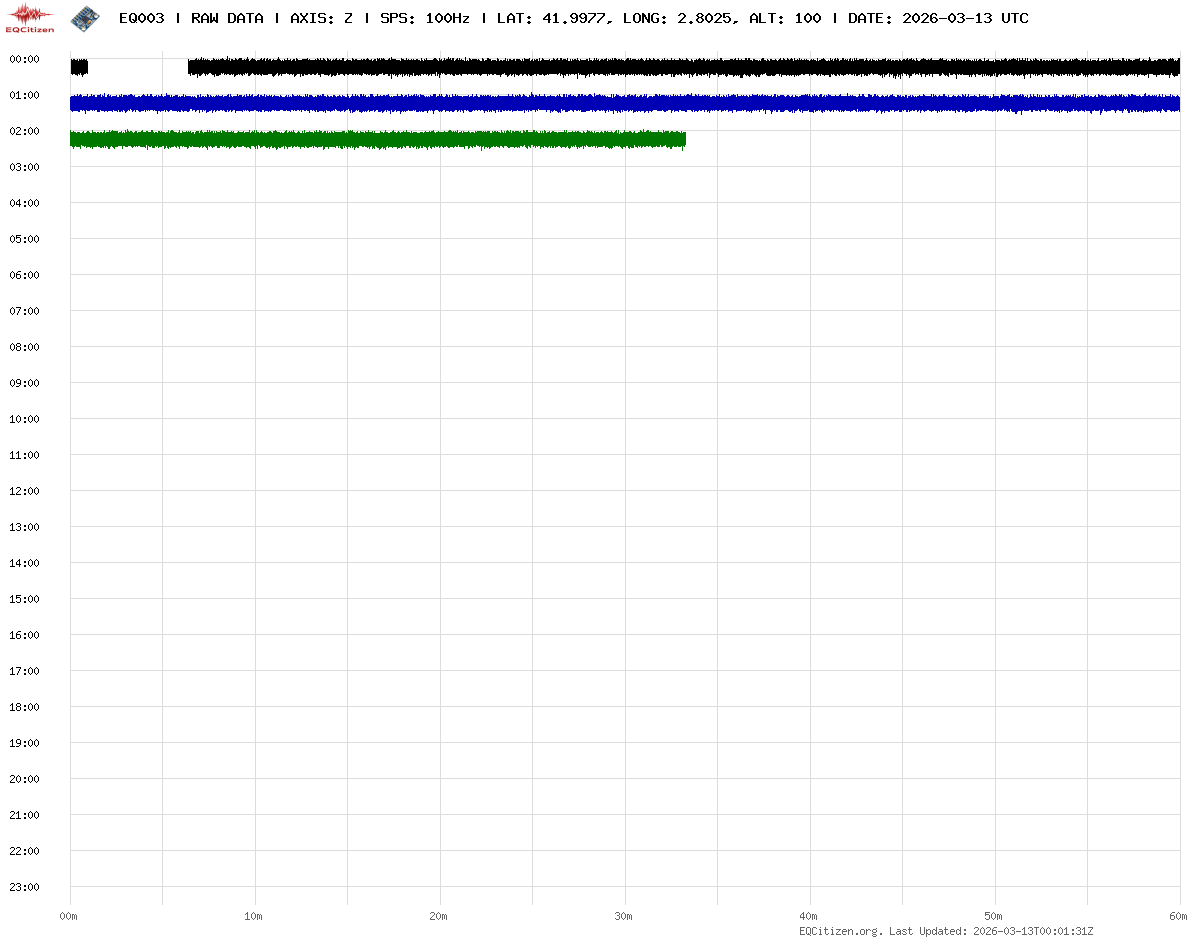Click the black 00:00 seismic trace
Screen dimensions: 1200x940
680,67
